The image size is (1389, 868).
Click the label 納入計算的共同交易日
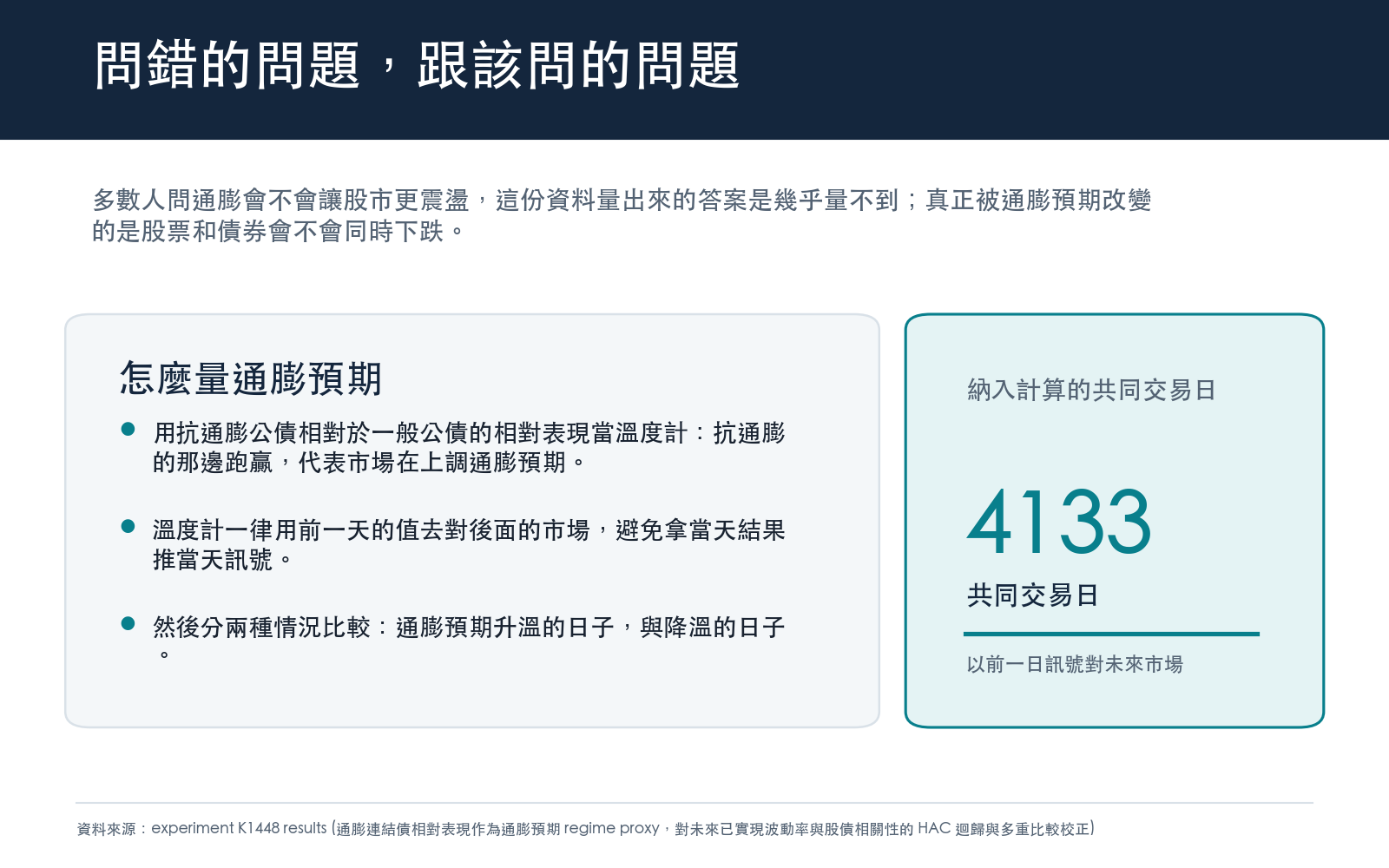click(1091, 390)
